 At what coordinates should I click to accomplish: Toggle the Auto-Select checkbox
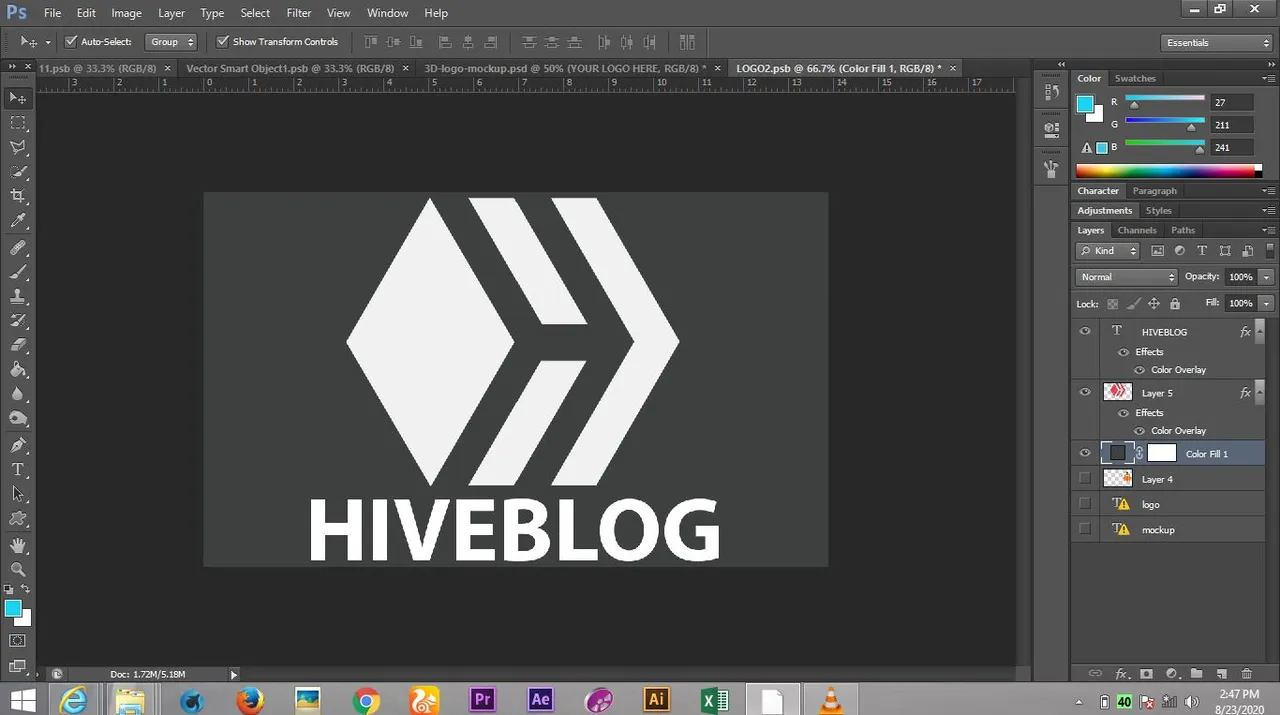[71, 42]
